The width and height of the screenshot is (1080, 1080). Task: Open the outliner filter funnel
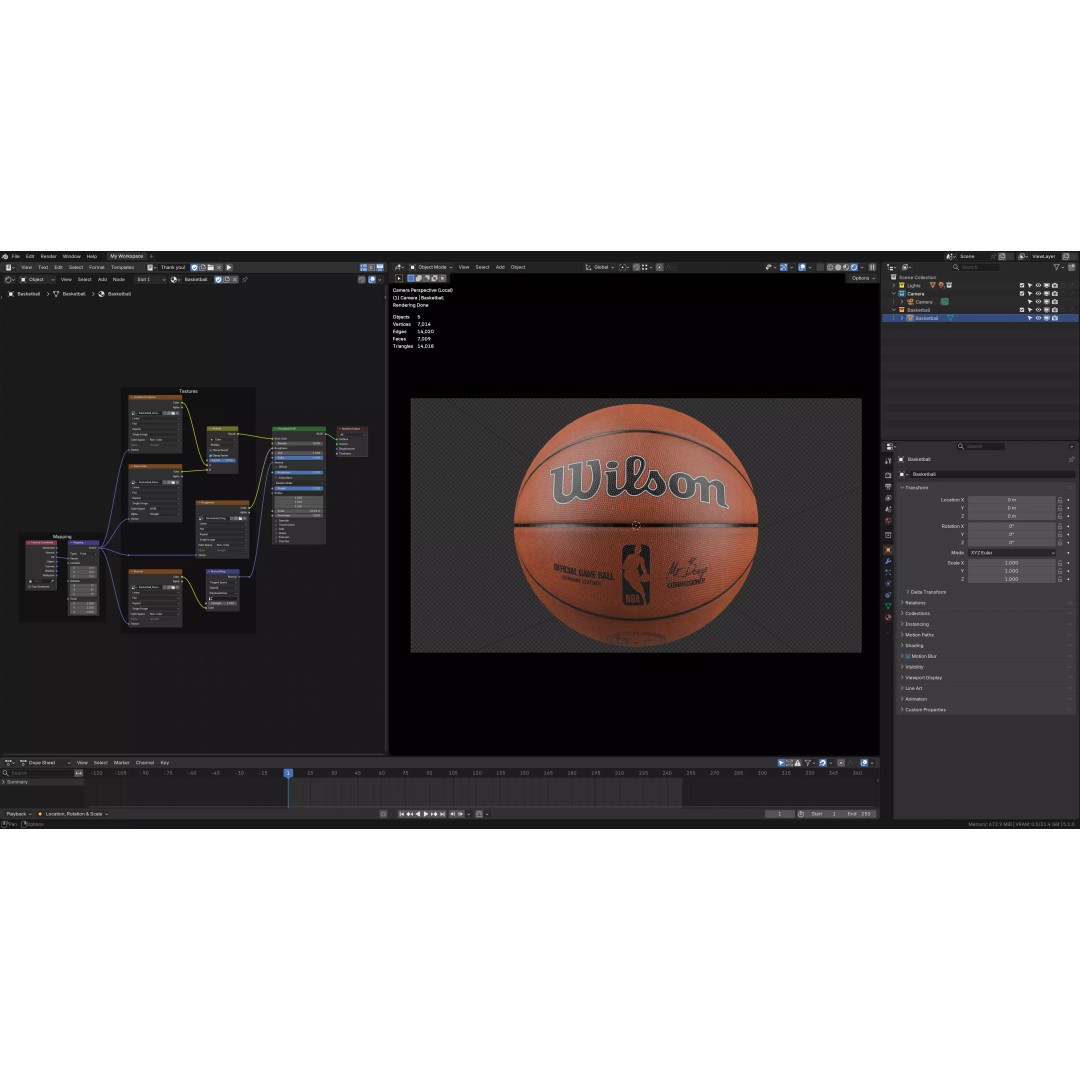pyautogui.click(x=1057, y=267)
